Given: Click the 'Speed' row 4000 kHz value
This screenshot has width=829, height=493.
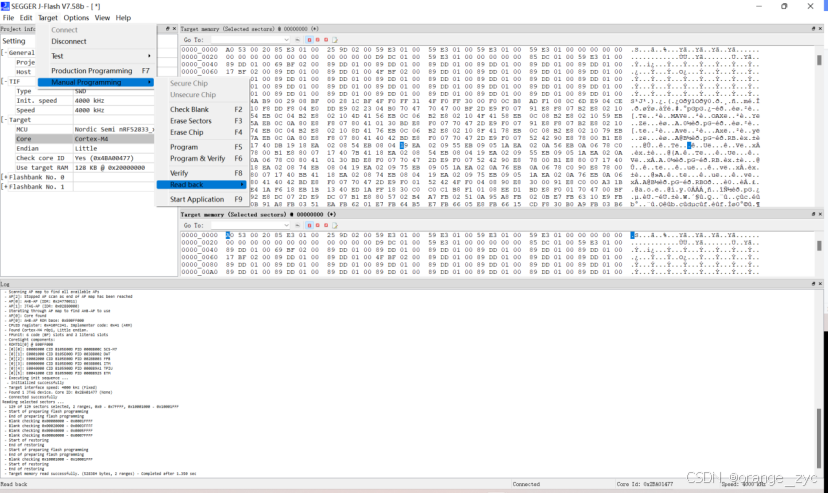Looking at the screenshot, I should click(89, 110).
